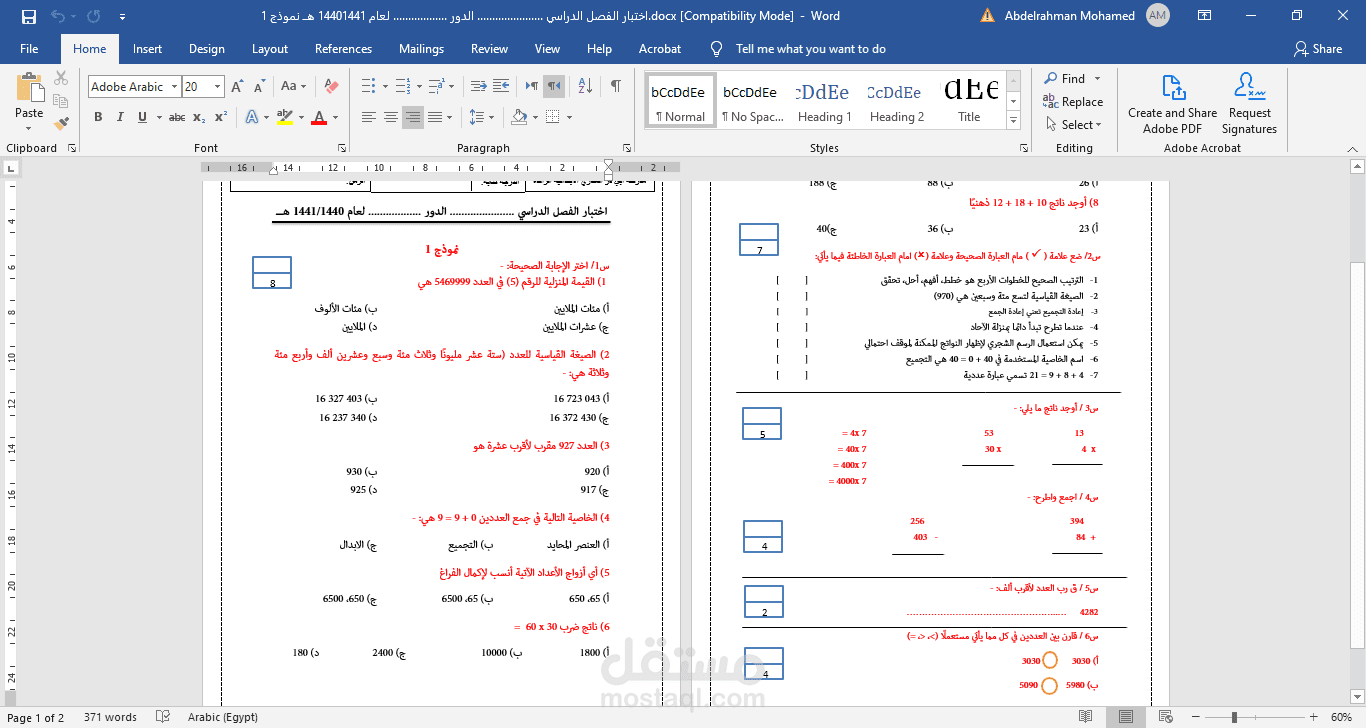Image resolution: width=1366 pixels, height=728 pixels.
Task: Apply red font color
Action: click(x=319, y=117)
